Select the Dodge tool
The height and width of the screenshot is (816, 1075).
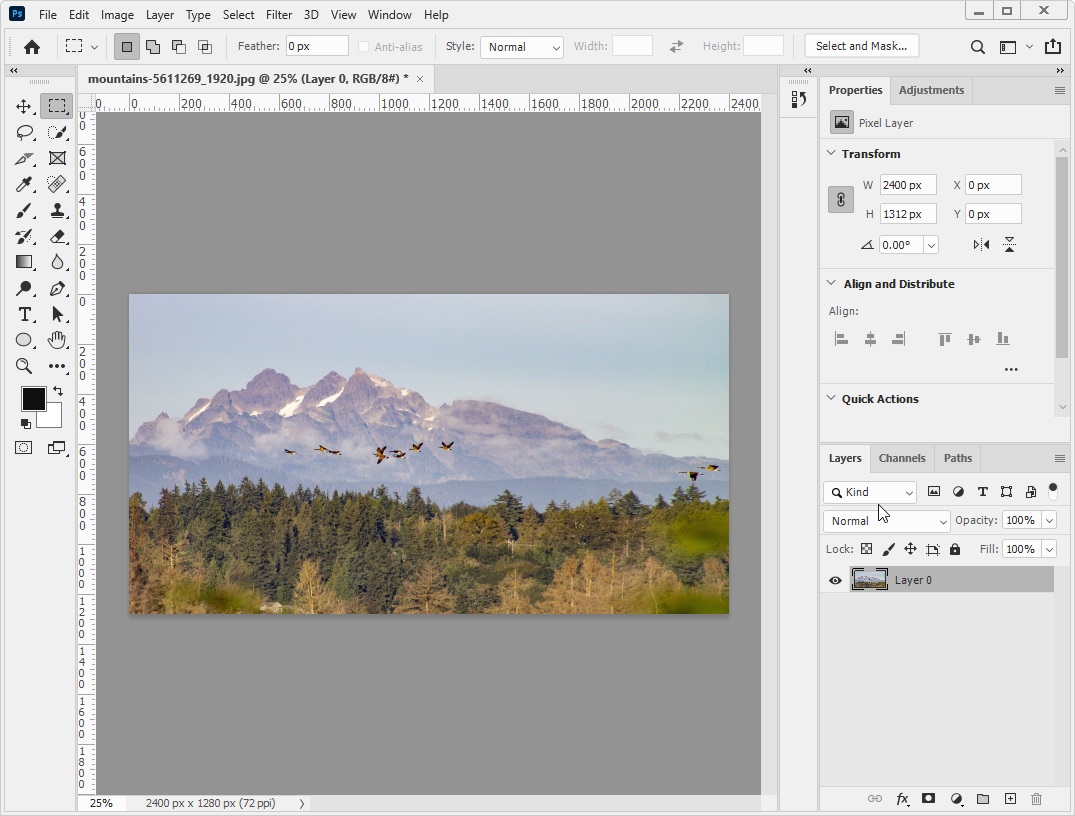pos(25,288)
